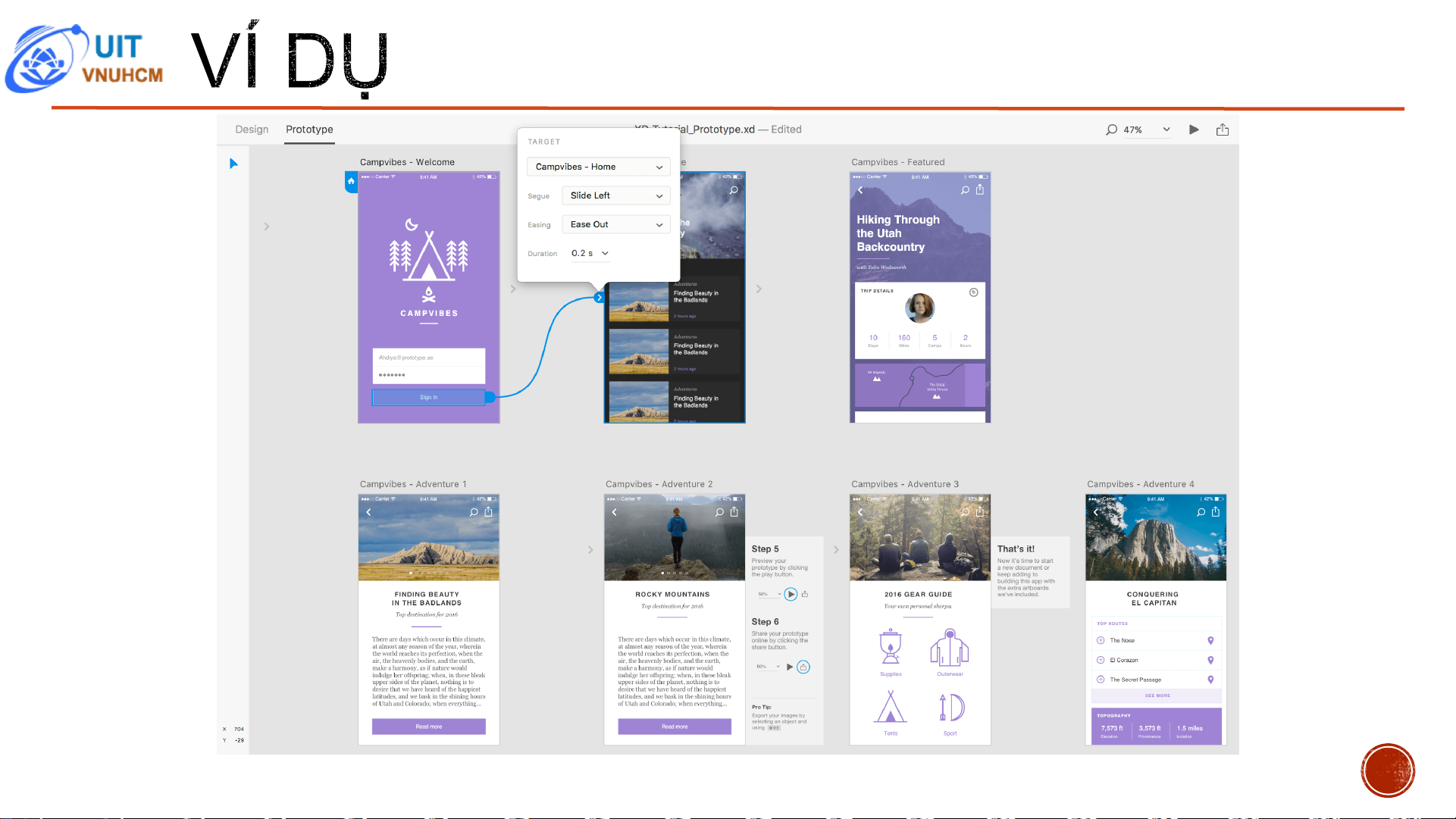
Task: Expand the 47% zoom level dropdown
Action: (x=1166, y=130)
